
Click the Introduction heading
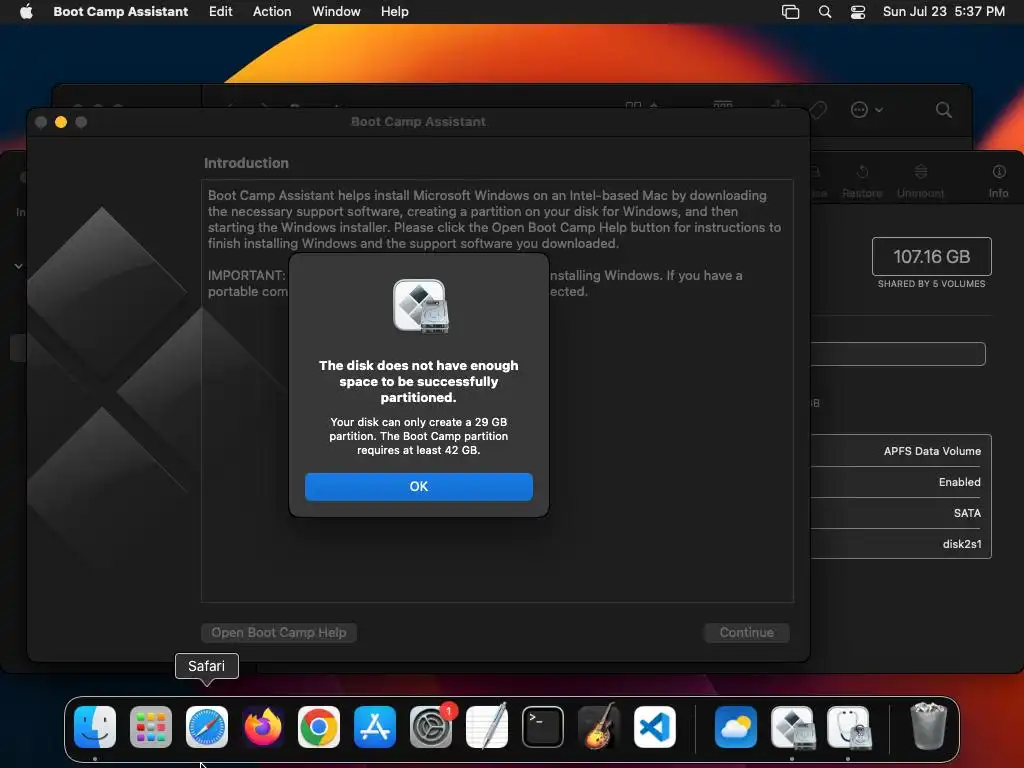[246, 163]
